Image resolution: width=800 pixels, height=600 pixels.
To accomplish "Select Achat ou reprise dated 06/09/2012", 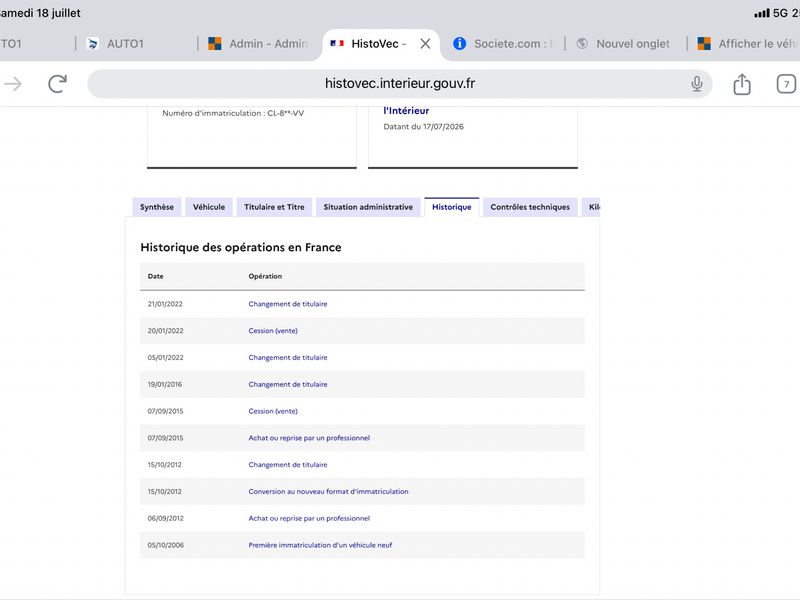I will [309, 518].
